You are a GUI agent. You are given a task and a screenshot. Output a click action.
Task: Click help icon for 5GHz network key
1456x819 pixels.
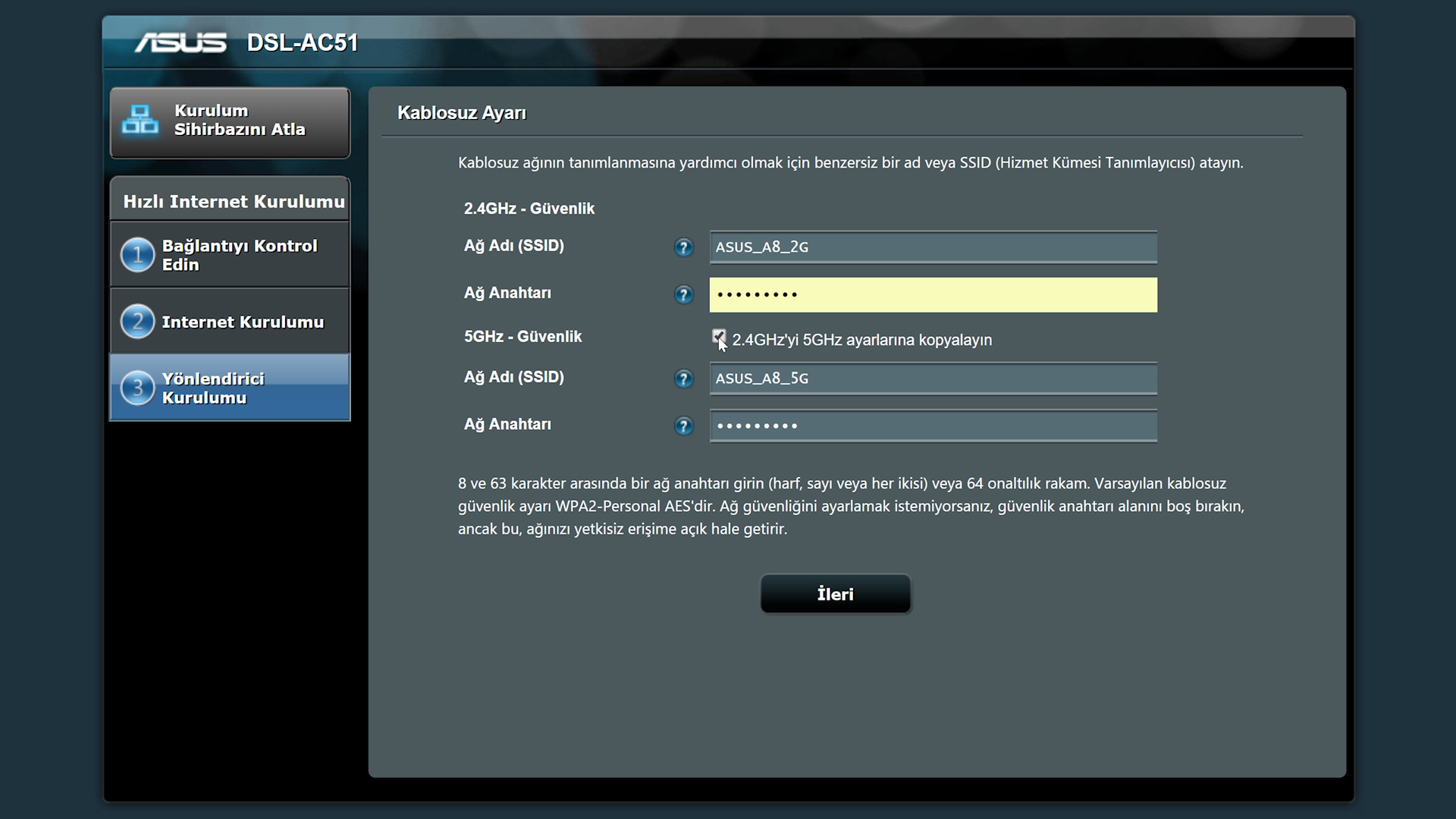pyautogui.click(x=683, y=425)
